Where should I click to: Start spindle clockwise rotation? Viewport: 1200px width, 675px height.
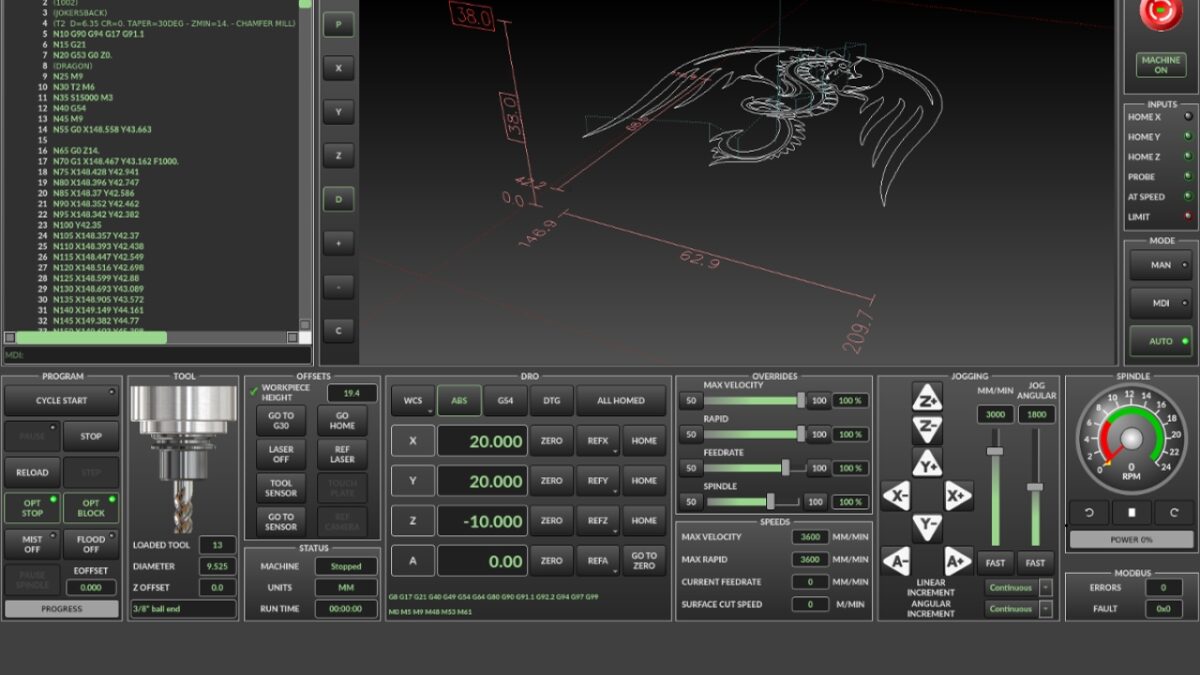pos(1174,513)
